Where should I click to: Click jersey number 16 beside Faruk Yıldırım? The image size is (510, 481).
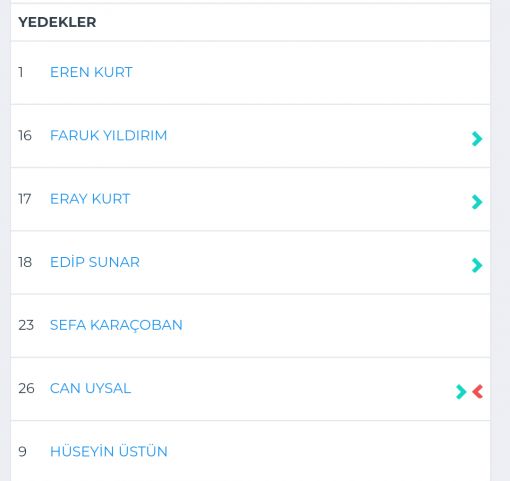coord(25,136)
